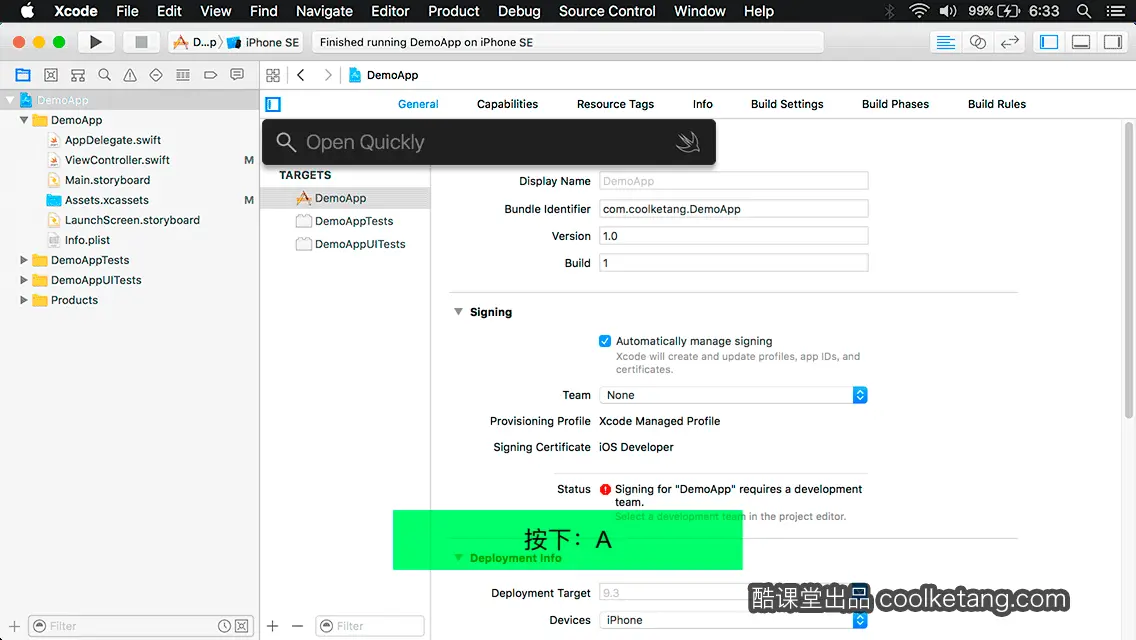1136x640 pixels.
Task: Show only recently modified files filter
Action: click(x=225, y=626)
